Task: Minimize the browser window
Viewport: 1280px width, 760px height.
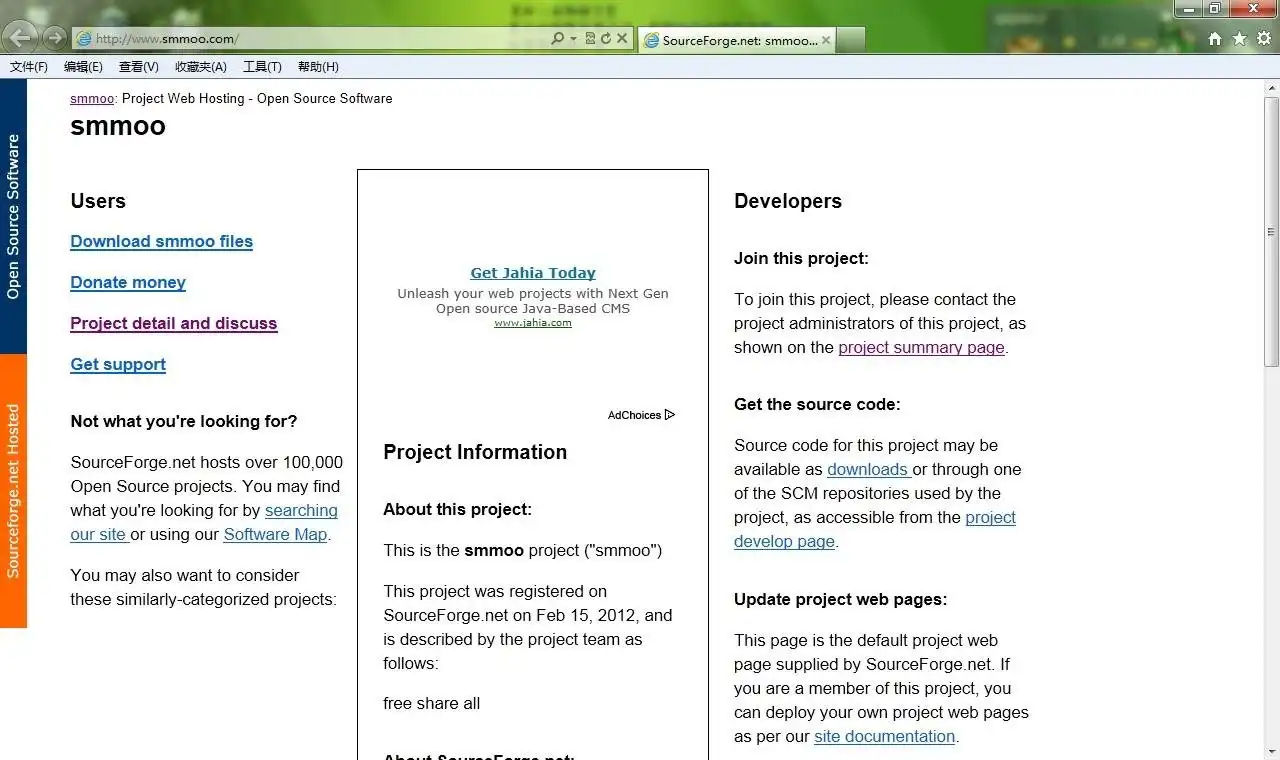Action: [x=1189, y=8]
